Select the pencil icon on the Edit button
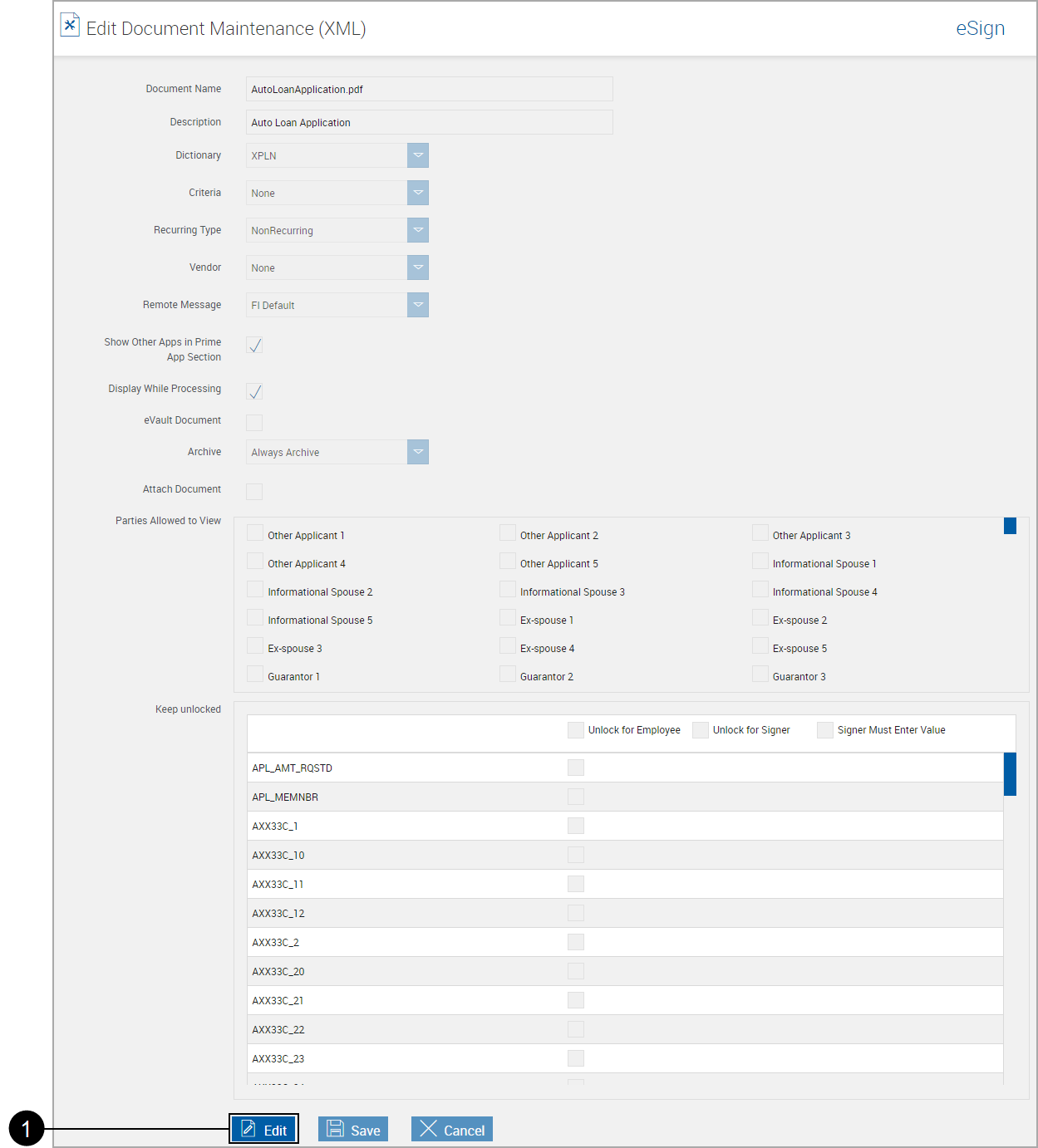1038x1148 pixels. (x=248, y=1128)
